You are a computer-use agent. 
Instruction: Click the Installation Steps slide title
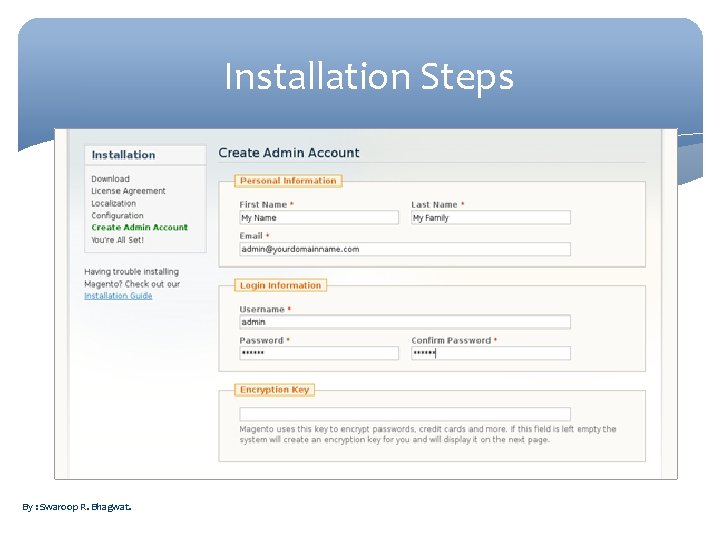(369, 77)
